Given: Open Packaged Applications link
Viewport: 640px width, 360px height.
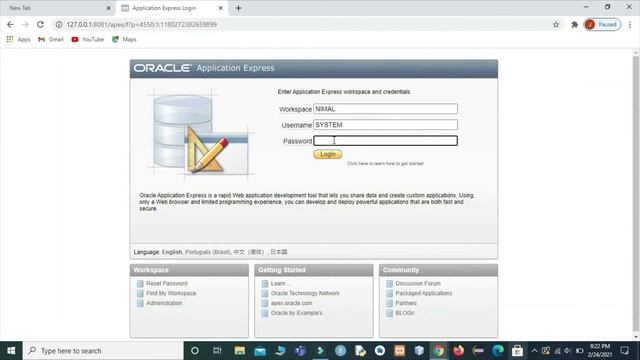Looking at the screenshot, I should [424, 293].
